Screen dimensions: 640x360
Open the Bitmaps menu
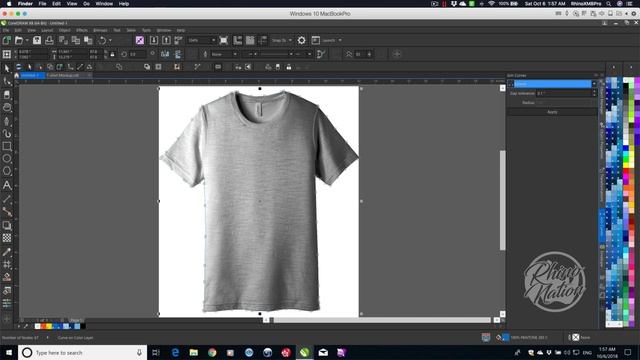100,30
